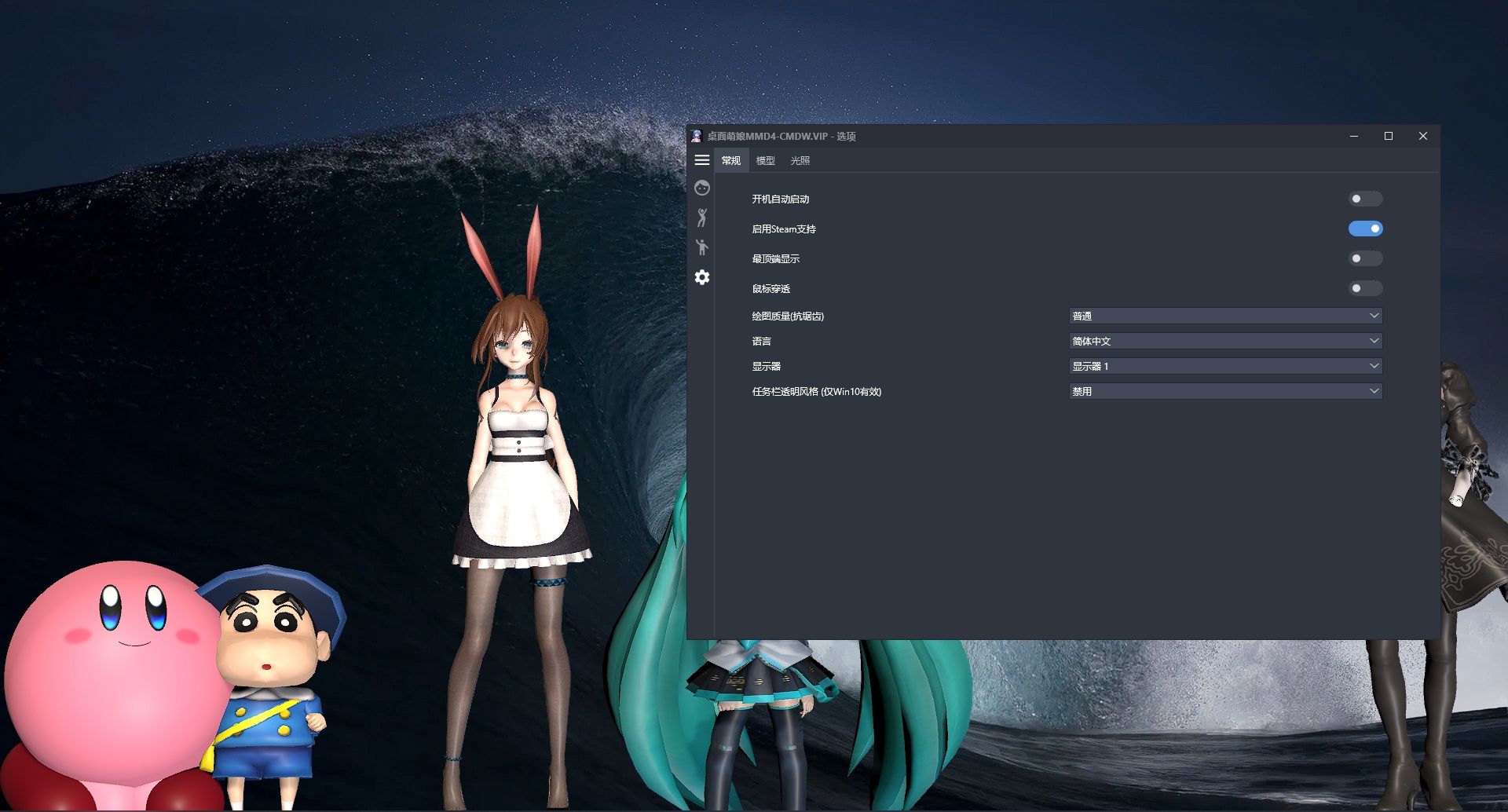The image size is (1508, 812).
Task: Turn on 最顶端显示 toggle
Action: click(x=1365, y=258)
